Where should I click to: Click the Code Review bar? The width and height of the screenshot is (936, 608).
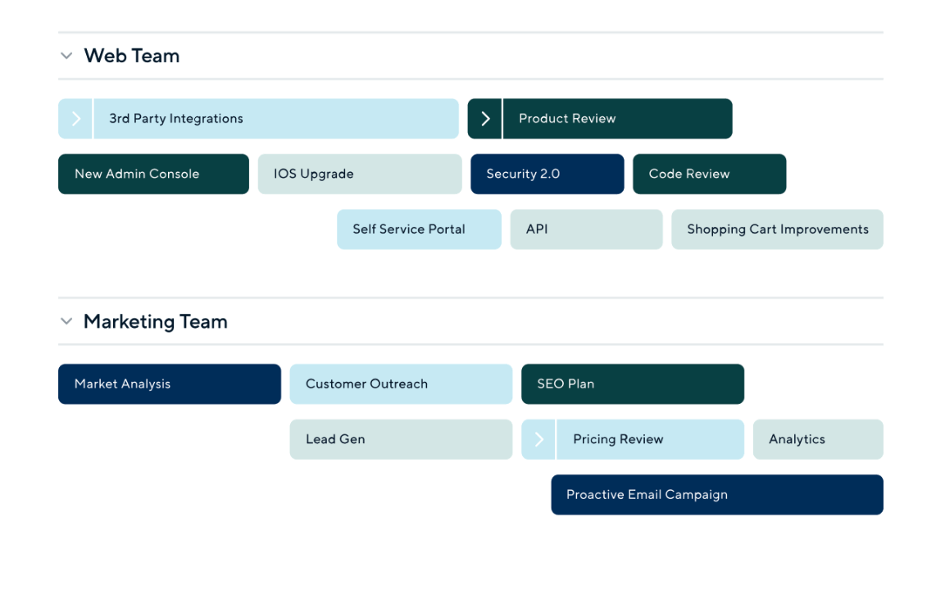pyautogui.click(x=710, y=174)
